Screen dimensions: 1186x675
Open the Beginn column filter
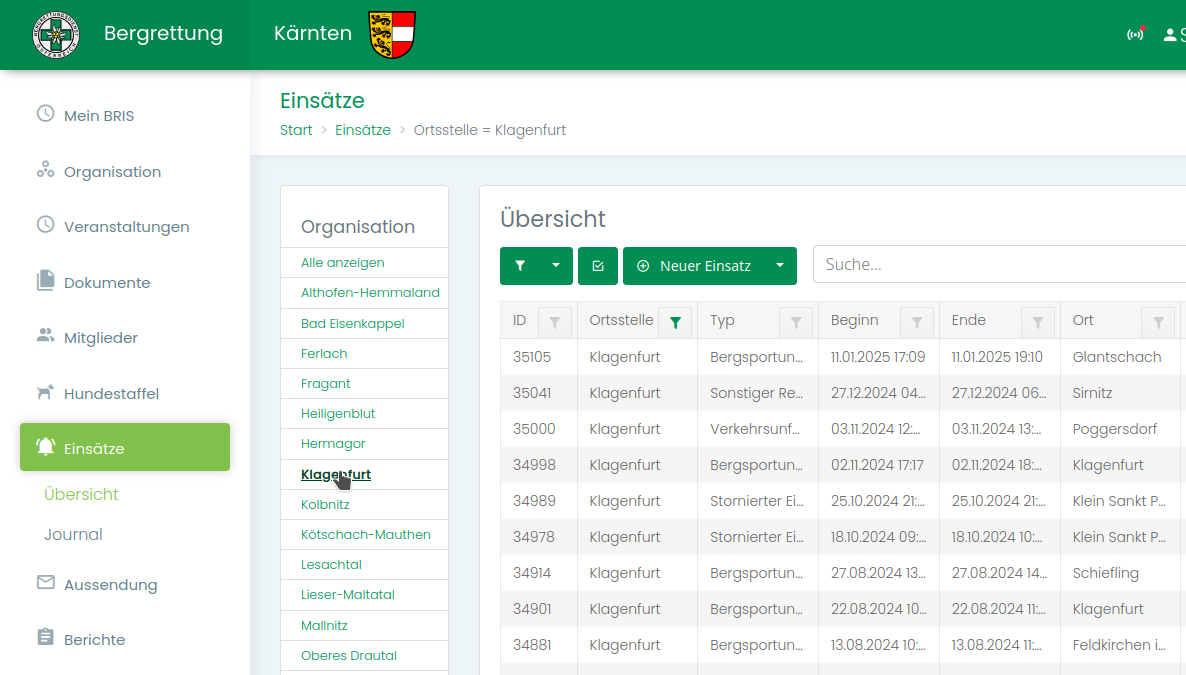click(917, 322)
